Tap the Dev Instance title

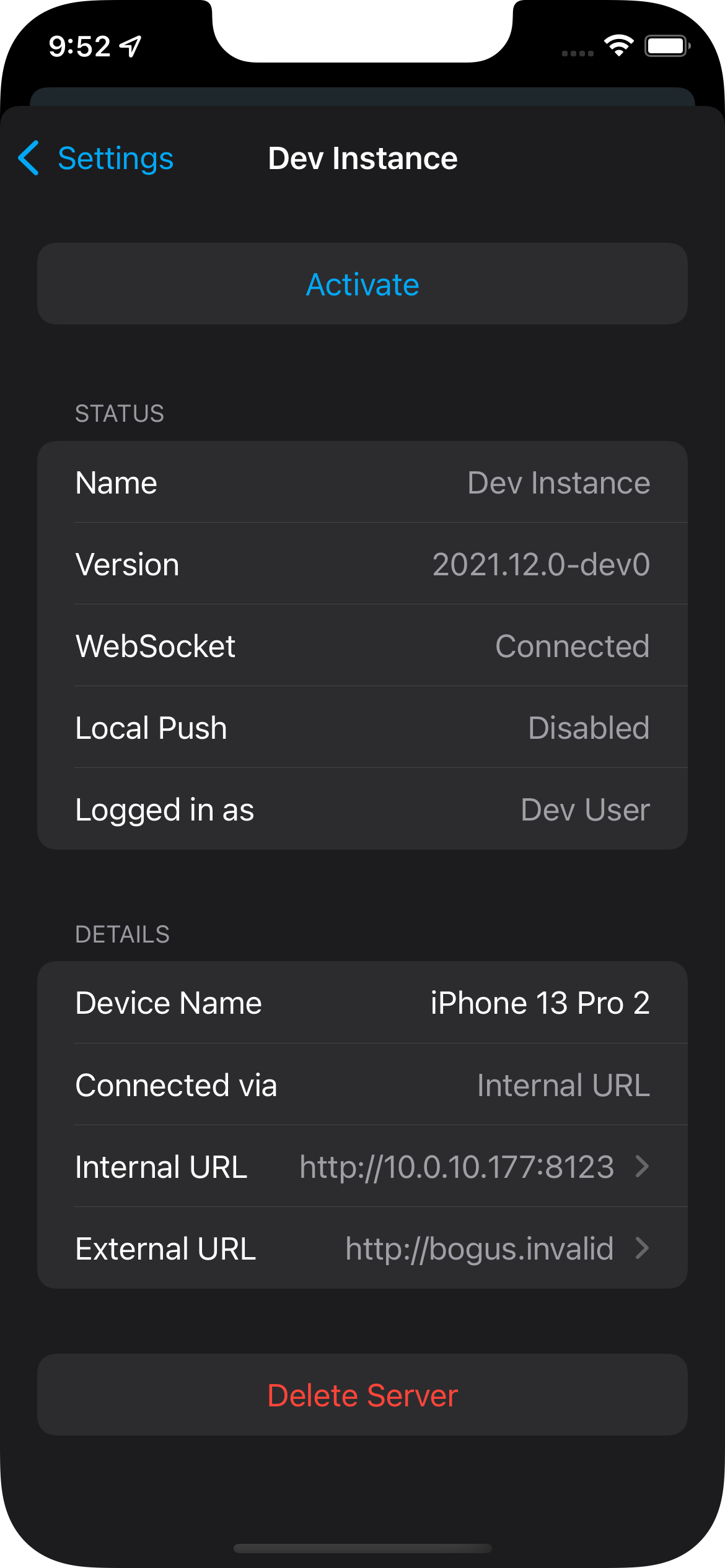[x=362, y=158]
